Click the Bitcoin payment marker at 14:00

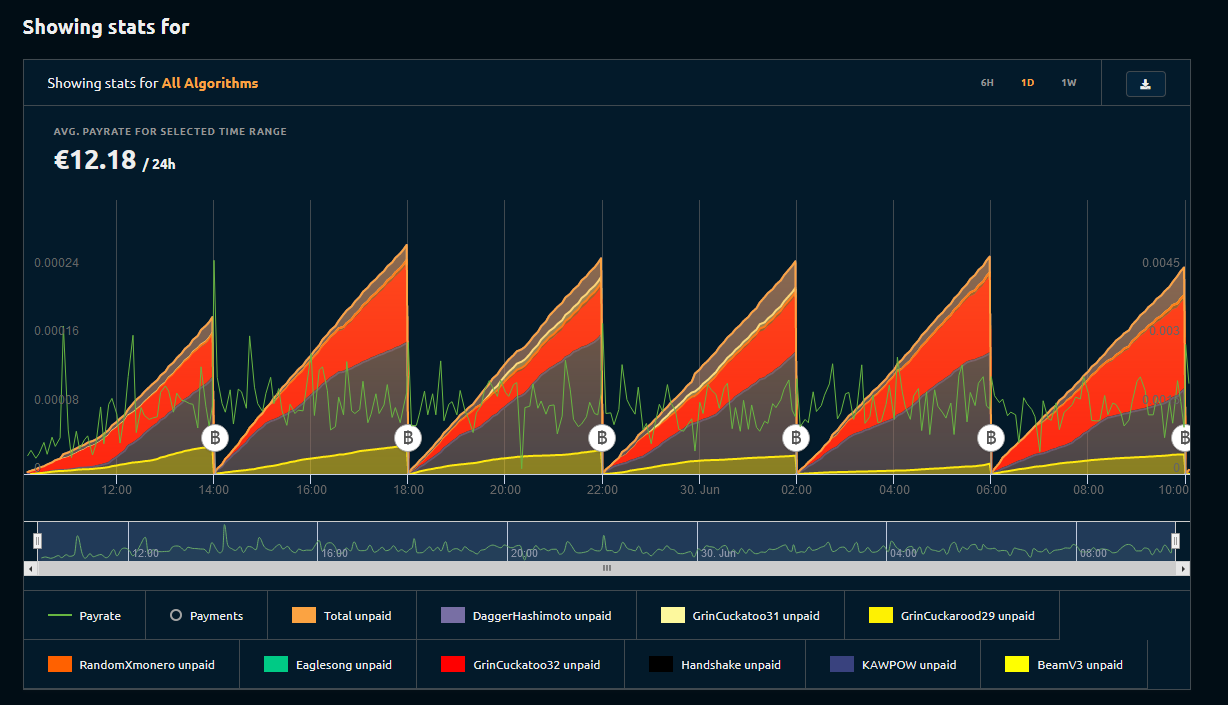[215, 438]
